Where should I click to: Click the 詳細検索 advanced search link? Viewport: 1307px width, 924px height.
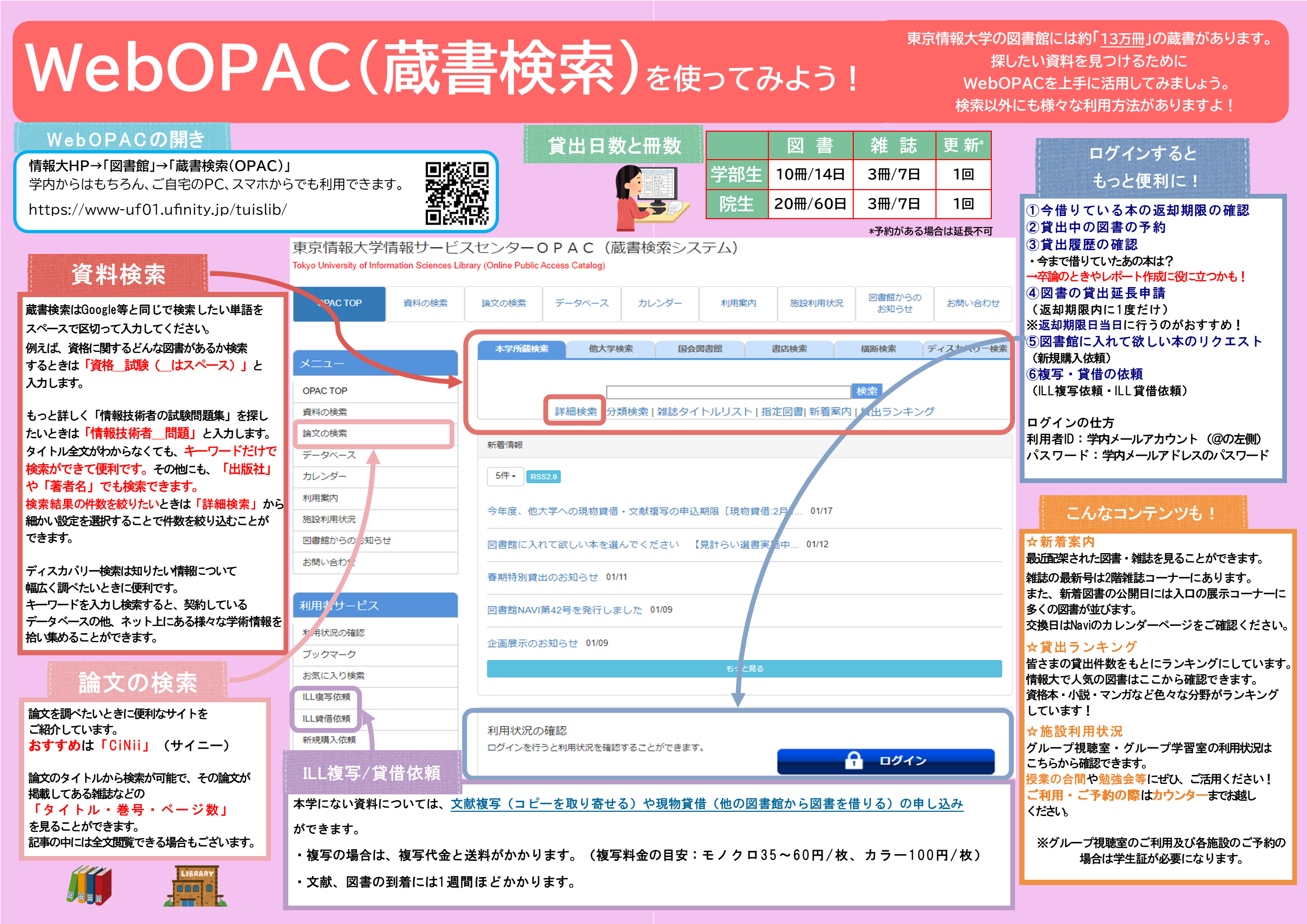click(576, 411)
